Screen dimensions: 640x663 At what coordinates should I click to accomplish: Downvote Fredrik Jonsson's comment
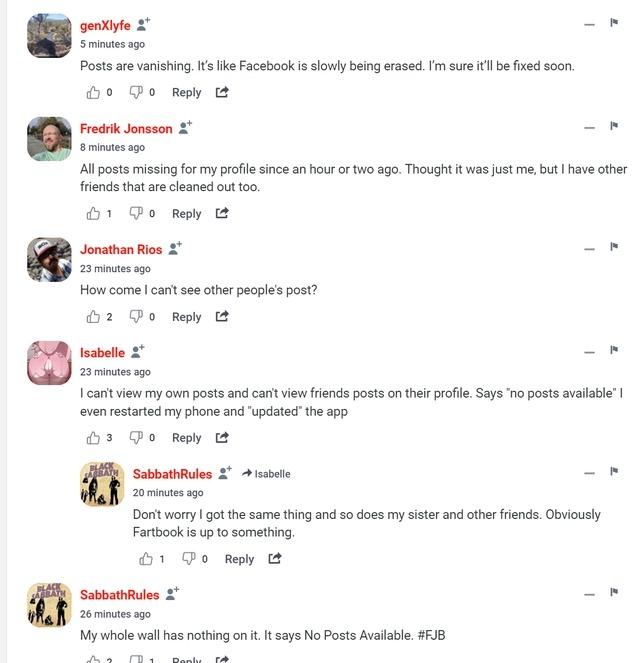coord(137,213)
